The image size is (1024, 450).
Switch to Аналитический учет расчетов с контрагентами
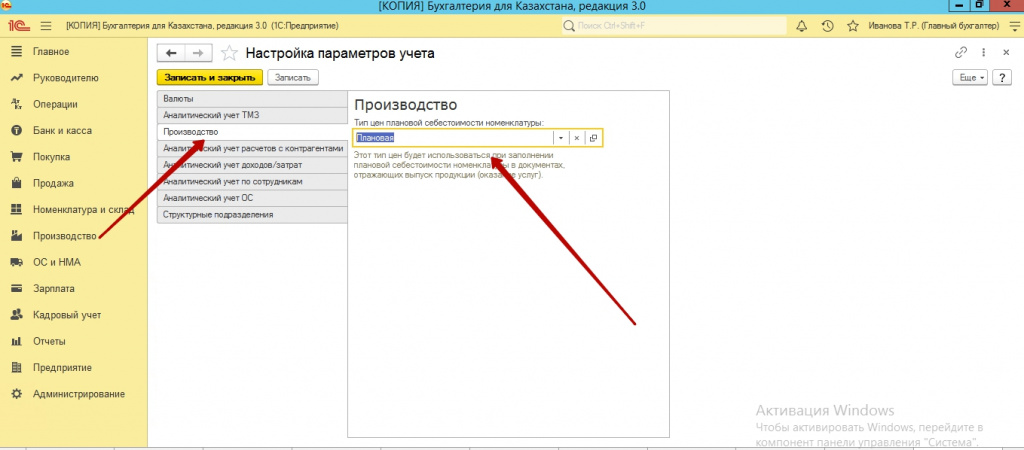[x=252, y=148]
